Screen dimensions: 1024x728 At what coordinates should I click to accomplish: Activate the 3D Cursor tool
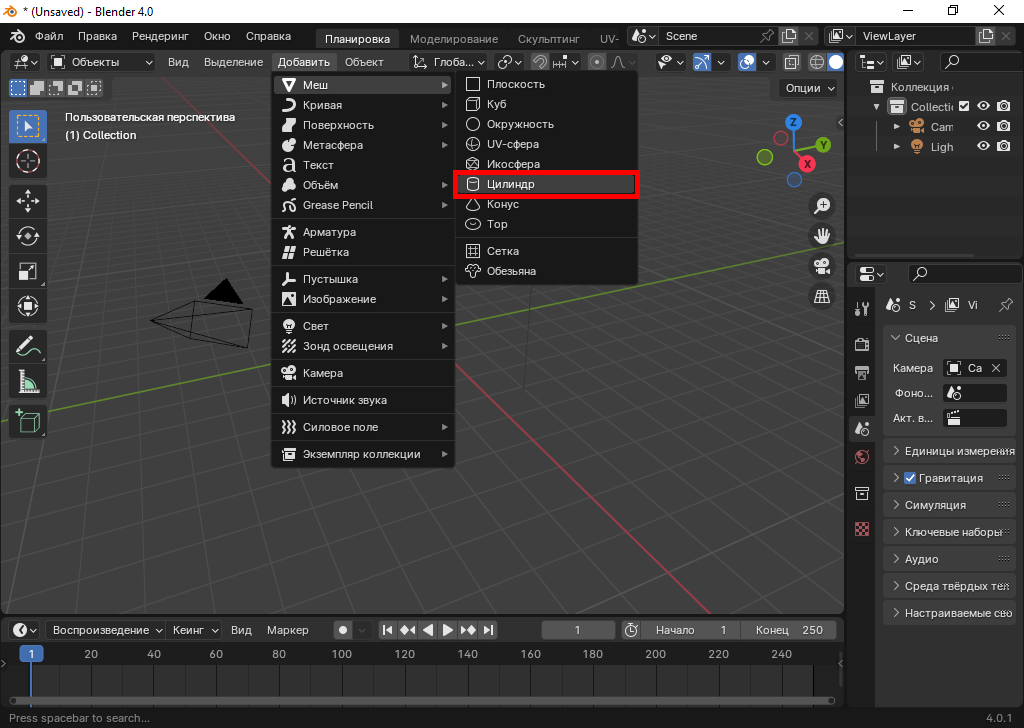pos(28,161)
